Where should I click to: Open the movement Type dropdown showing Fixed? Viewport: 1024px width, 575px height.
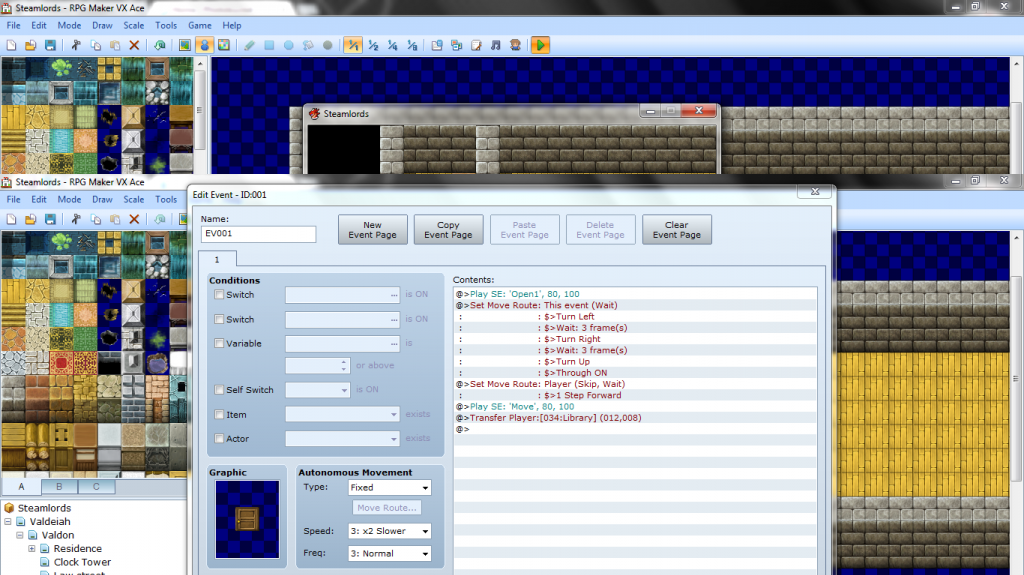coord(389,487)
